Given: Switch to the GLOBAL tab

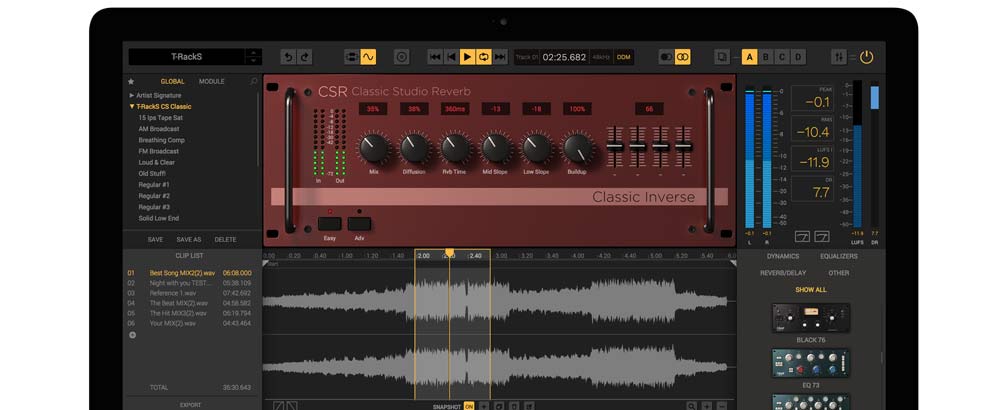Looking at the screenshot, I should [x=172, y=82].
